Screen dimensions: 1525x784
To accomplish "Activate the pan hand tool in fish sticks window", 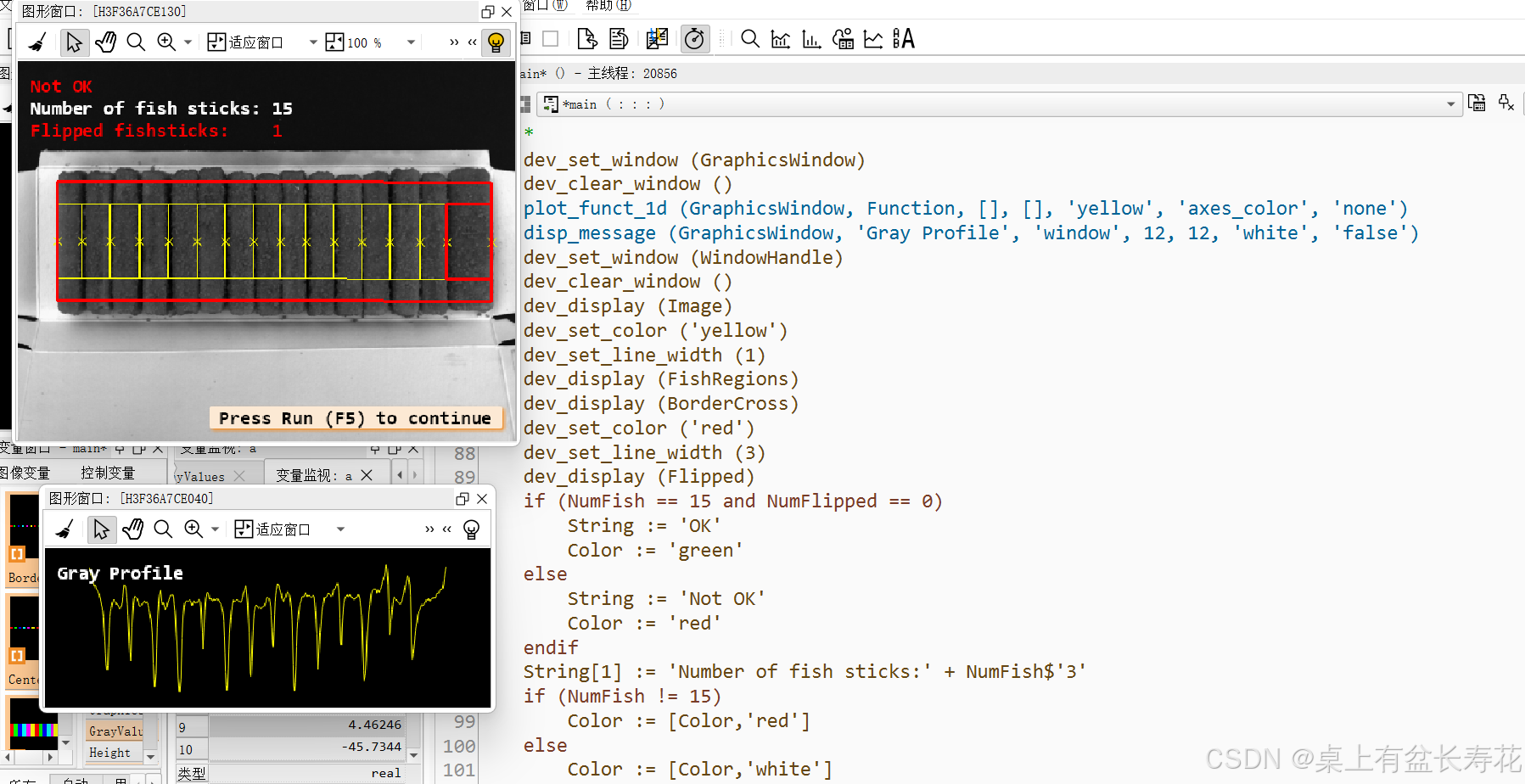I will [105, 42].
